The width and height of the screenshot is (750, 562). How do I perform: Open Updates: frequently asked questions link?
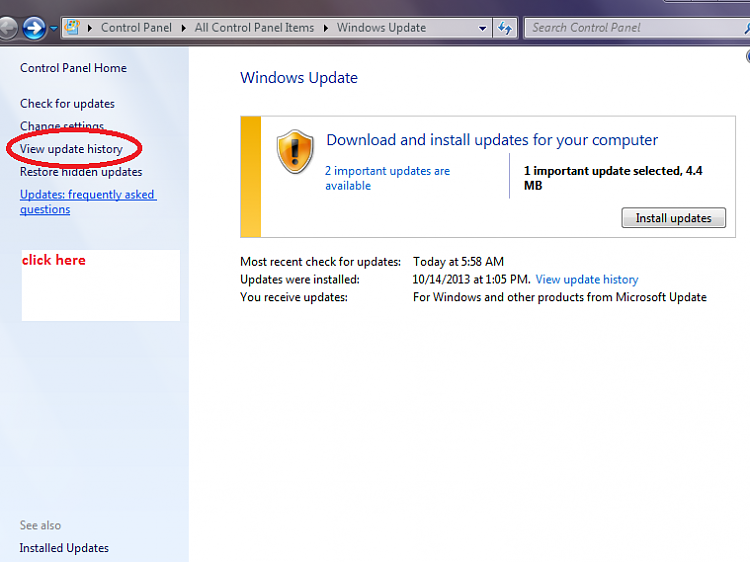click(88, 202)
